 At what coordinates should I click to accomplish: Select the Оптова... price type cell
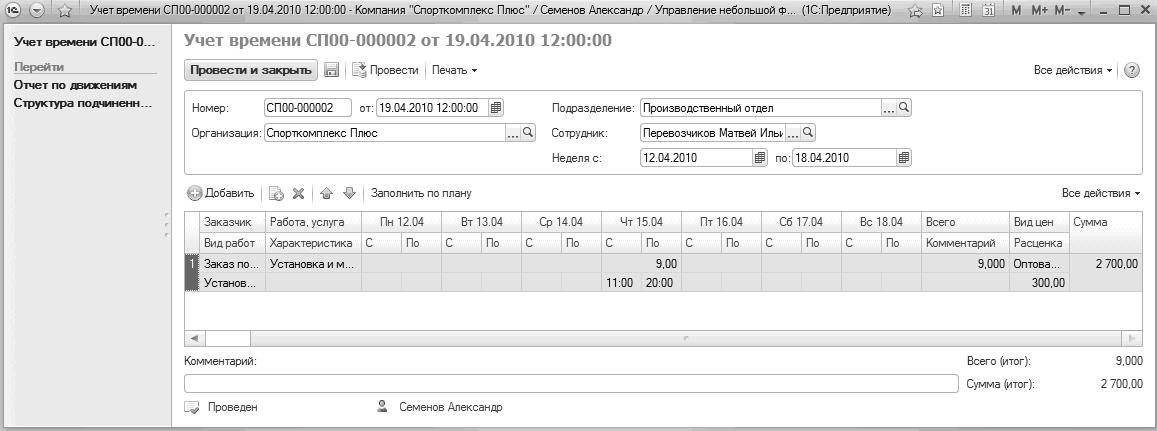click(x=1040, y=263)
